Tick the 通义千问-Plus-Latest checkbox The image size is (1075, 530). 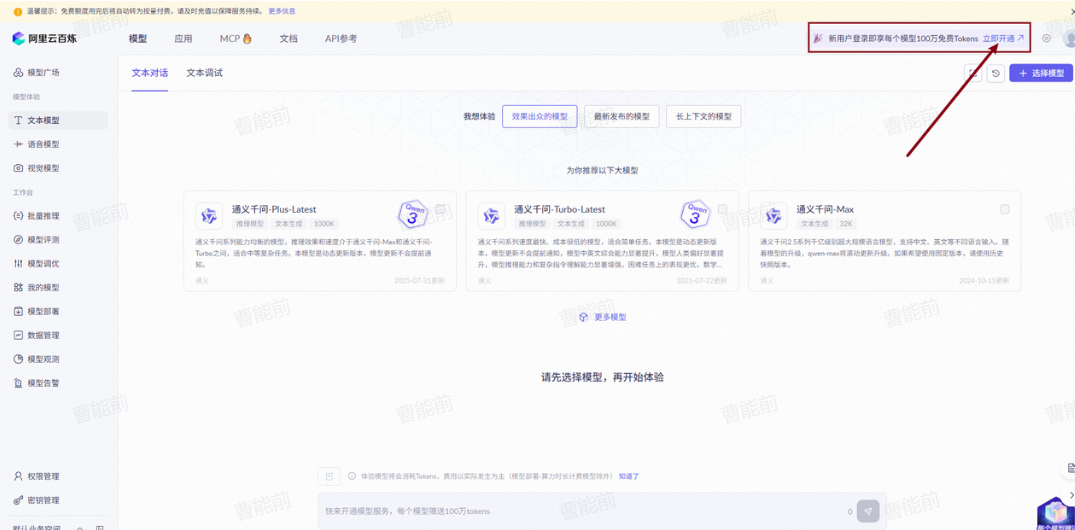[439, 209]
